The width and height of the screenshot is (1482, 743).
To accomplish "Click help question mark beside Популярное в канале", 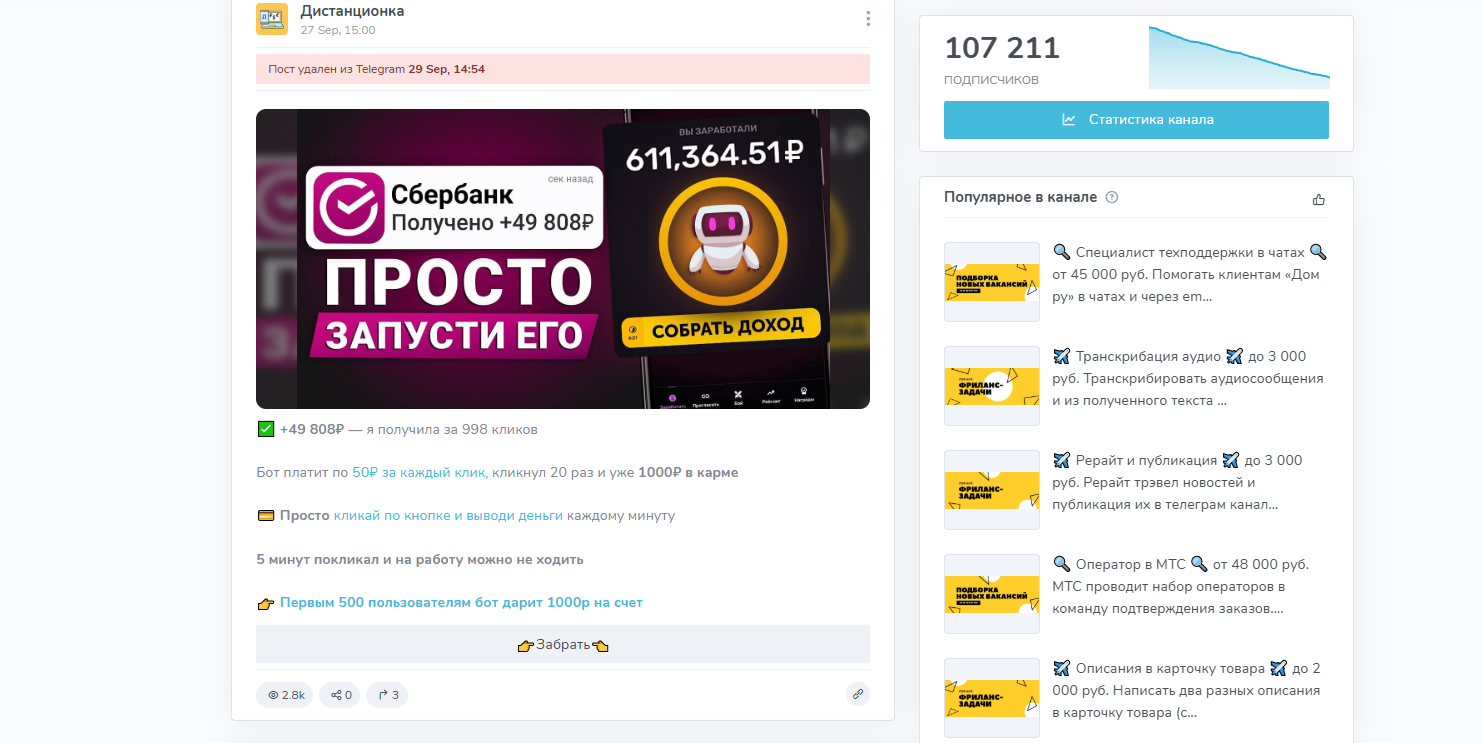I will pos(1112,197).
